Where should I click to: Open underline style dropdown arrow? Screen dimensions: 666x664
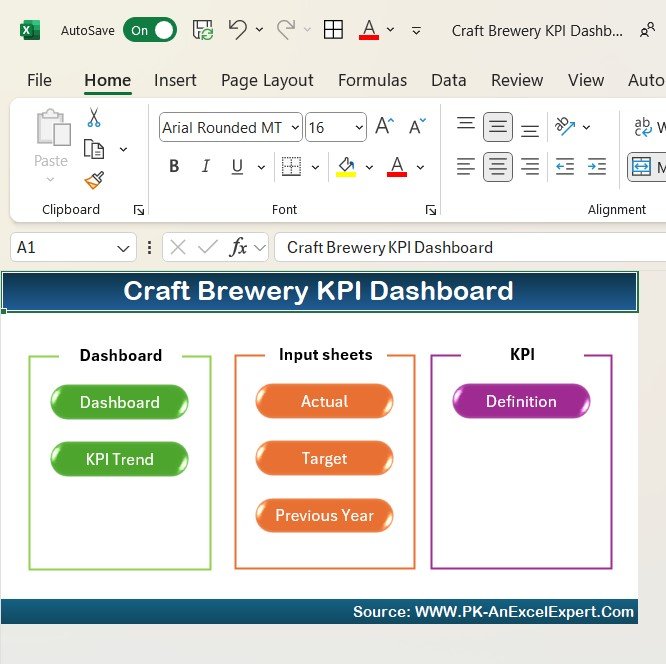[x=261, y=167]
